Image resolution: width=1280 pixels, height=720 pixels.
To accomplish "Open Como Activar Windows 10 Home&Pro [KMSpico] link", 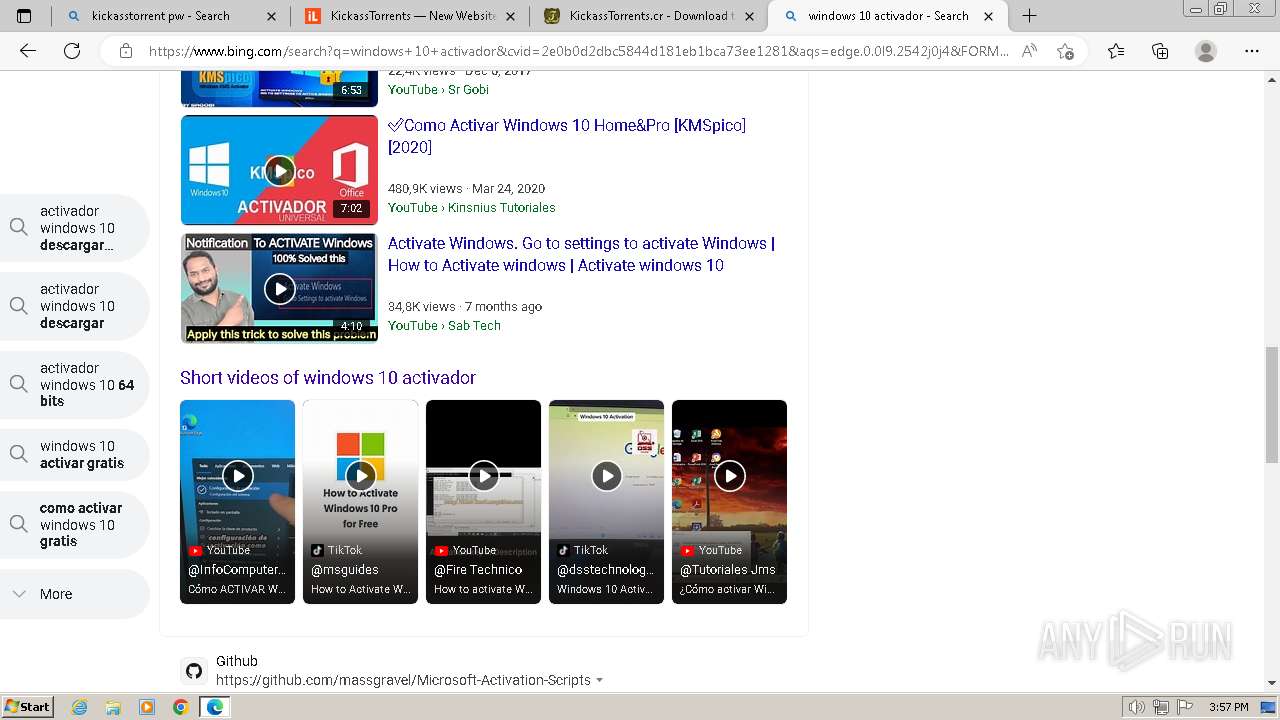I will 567,136.
